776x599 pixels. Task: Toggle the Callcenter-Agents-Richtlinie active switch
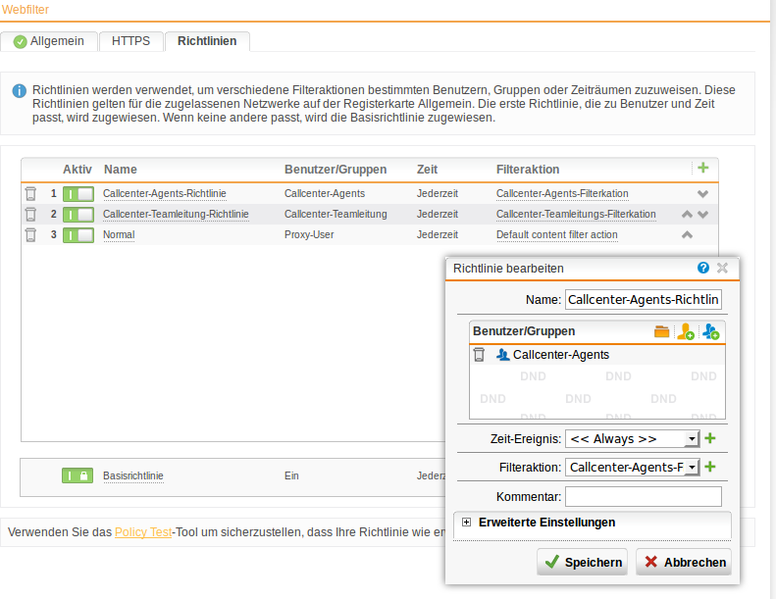coord(78,193)
